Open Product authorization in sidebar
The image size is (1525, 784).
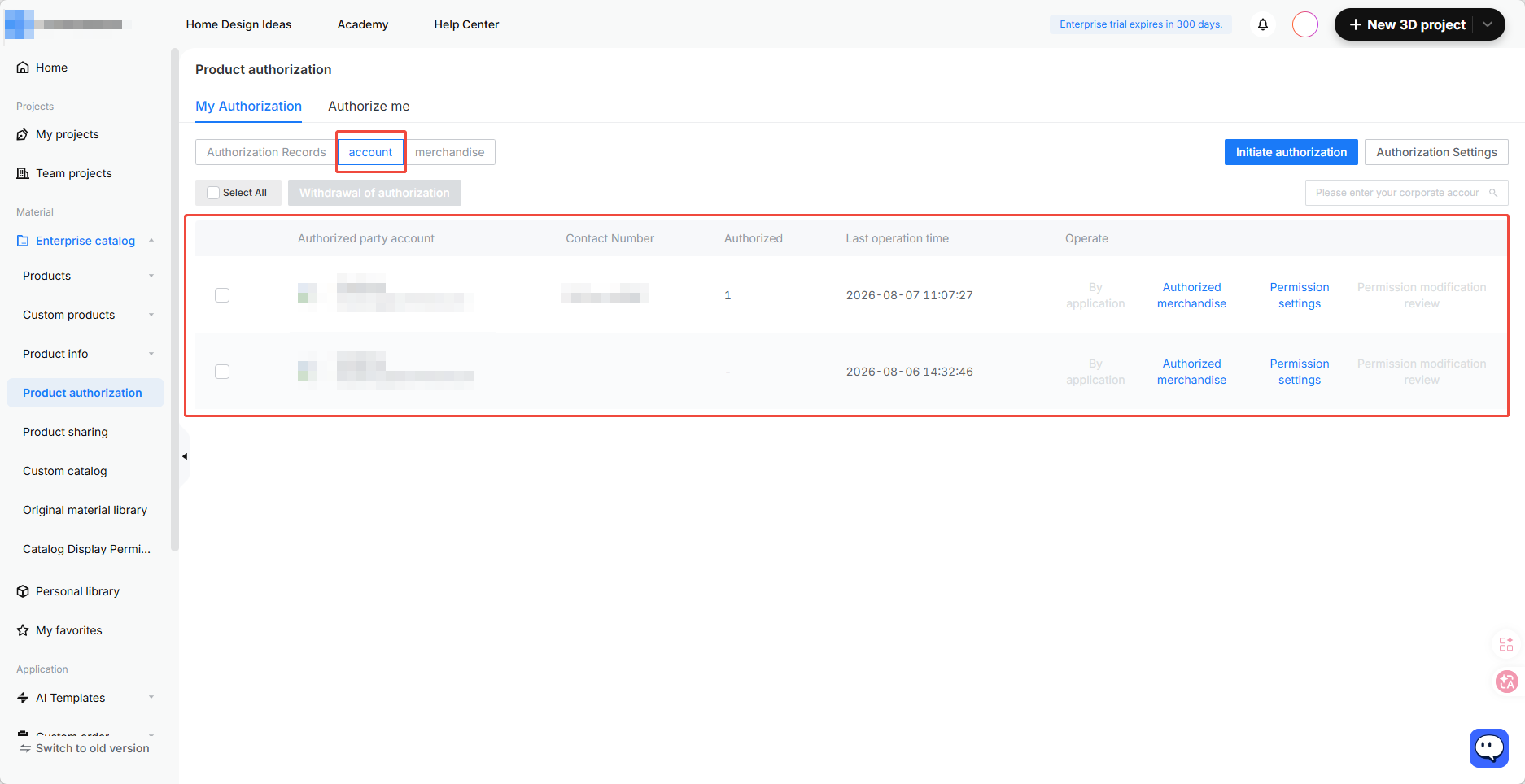click(x=85, y=393)
